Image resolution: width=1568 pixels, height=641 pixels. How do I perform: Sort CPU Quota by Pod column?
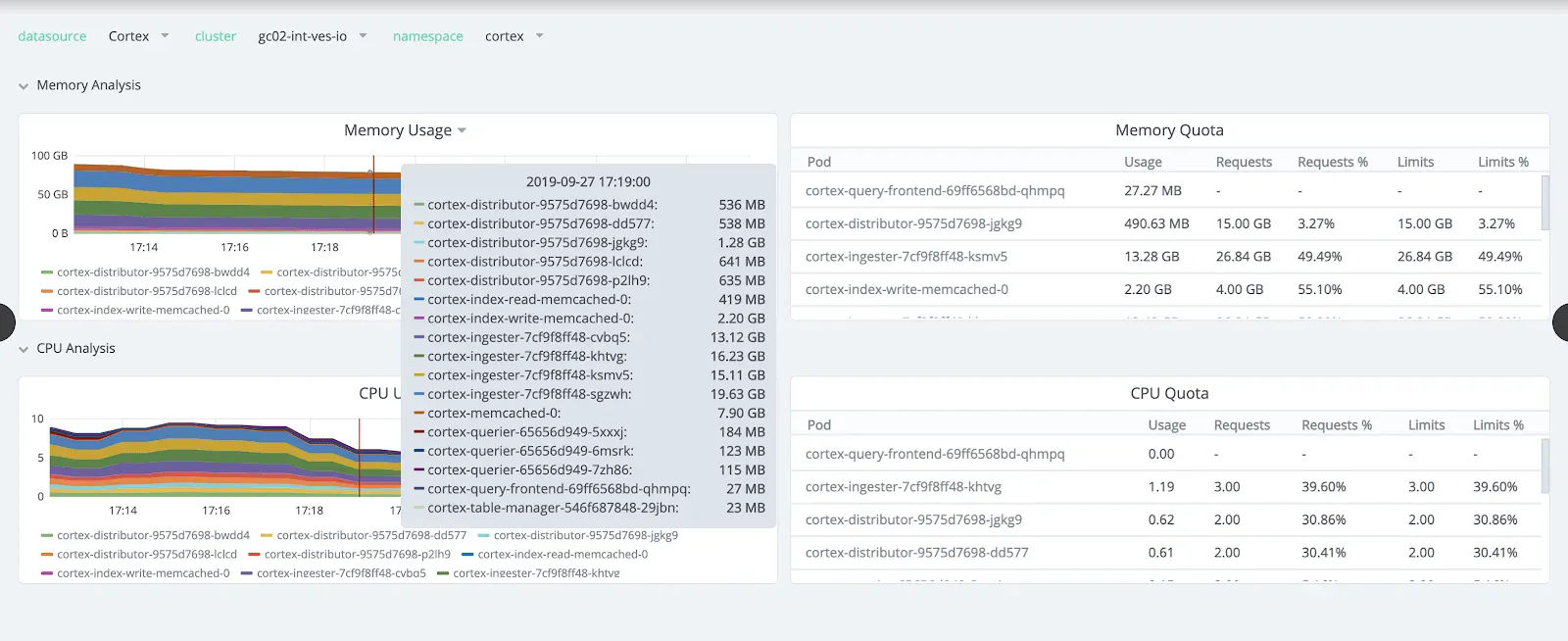point(819,424)
